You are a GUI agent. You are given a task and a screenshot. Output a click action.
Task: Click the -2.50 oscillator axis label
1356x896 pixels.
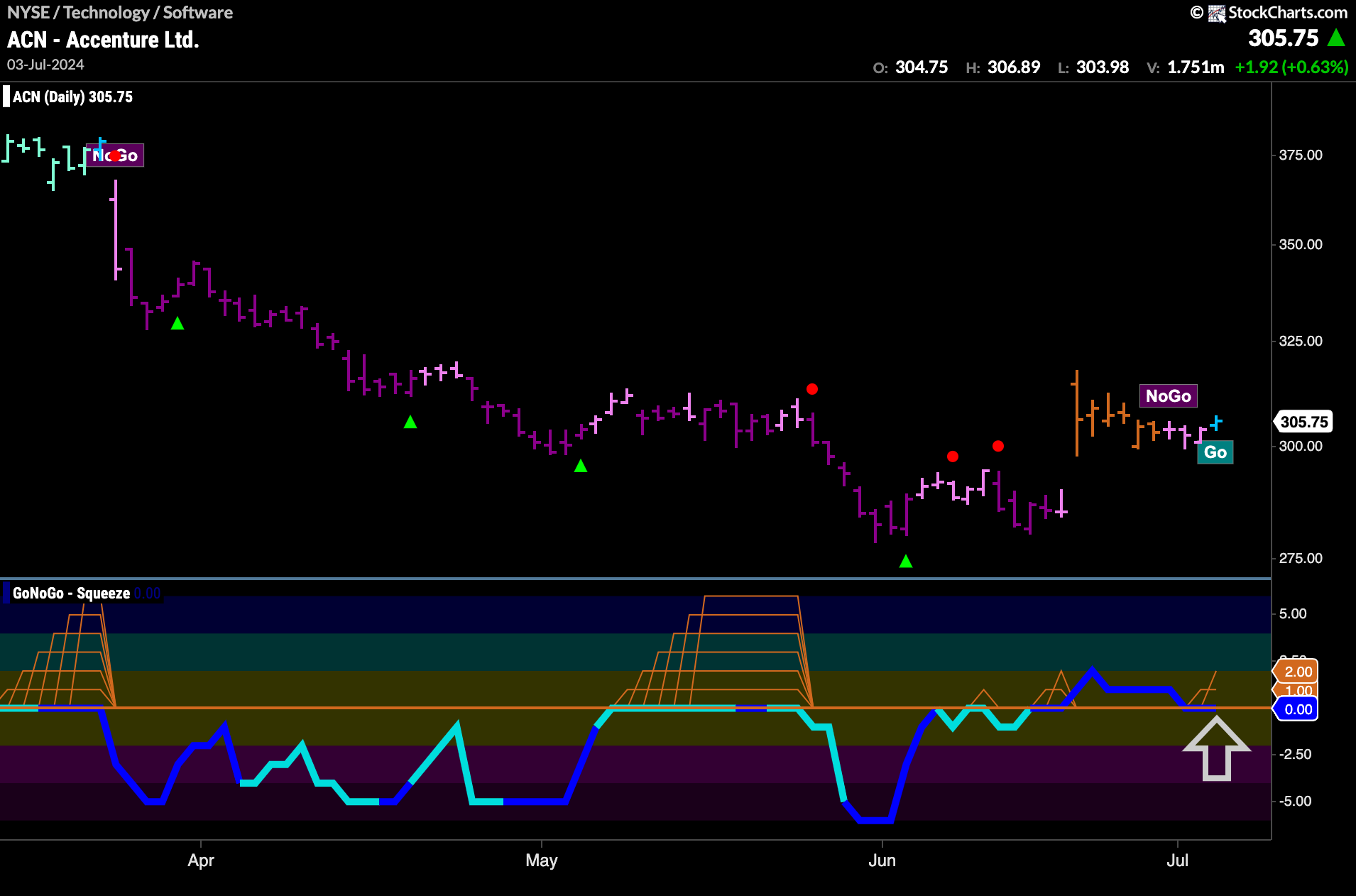coord(1296,755)
